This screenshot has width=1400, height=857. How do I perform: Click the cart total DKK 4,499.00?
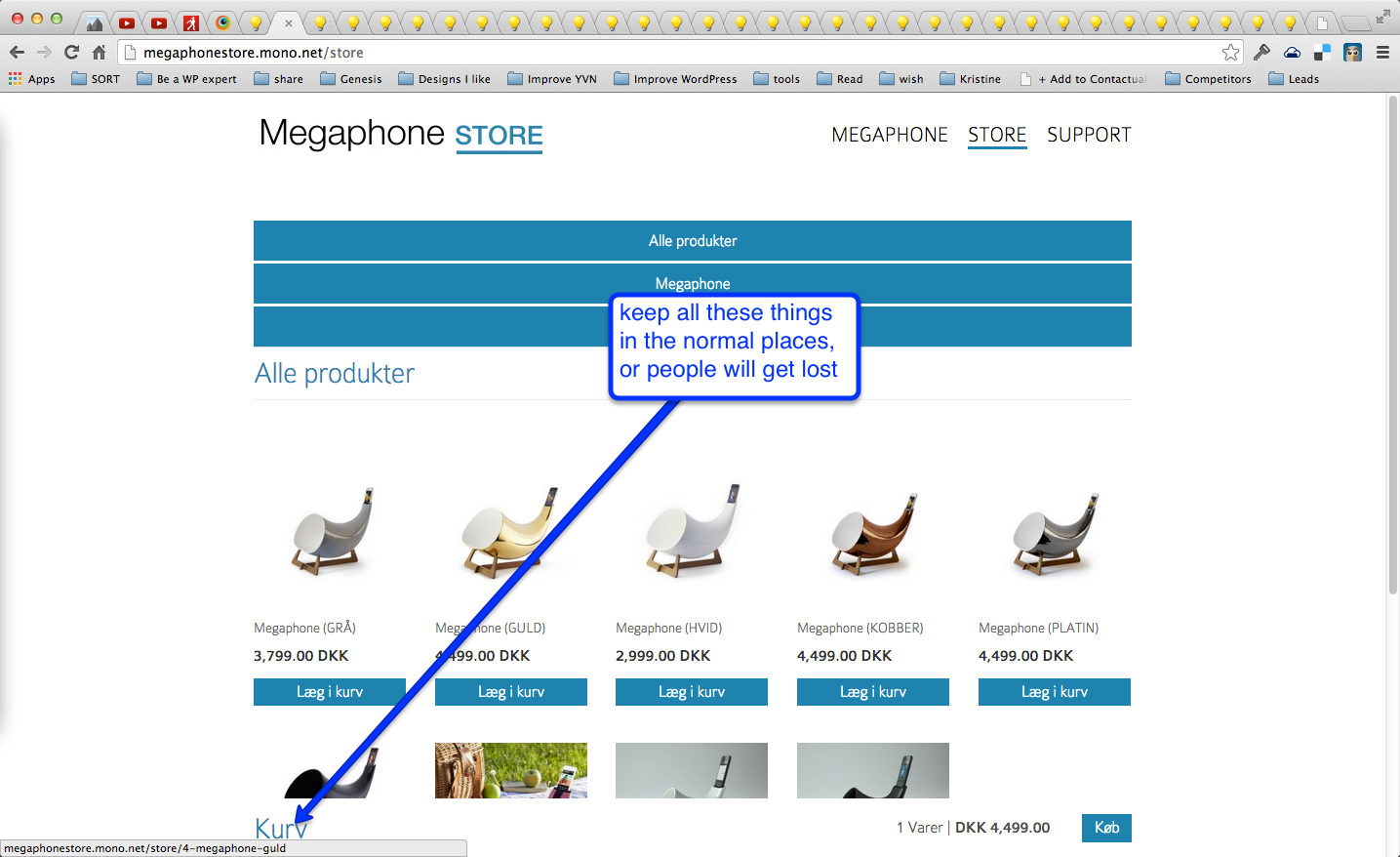(1003, 828)
